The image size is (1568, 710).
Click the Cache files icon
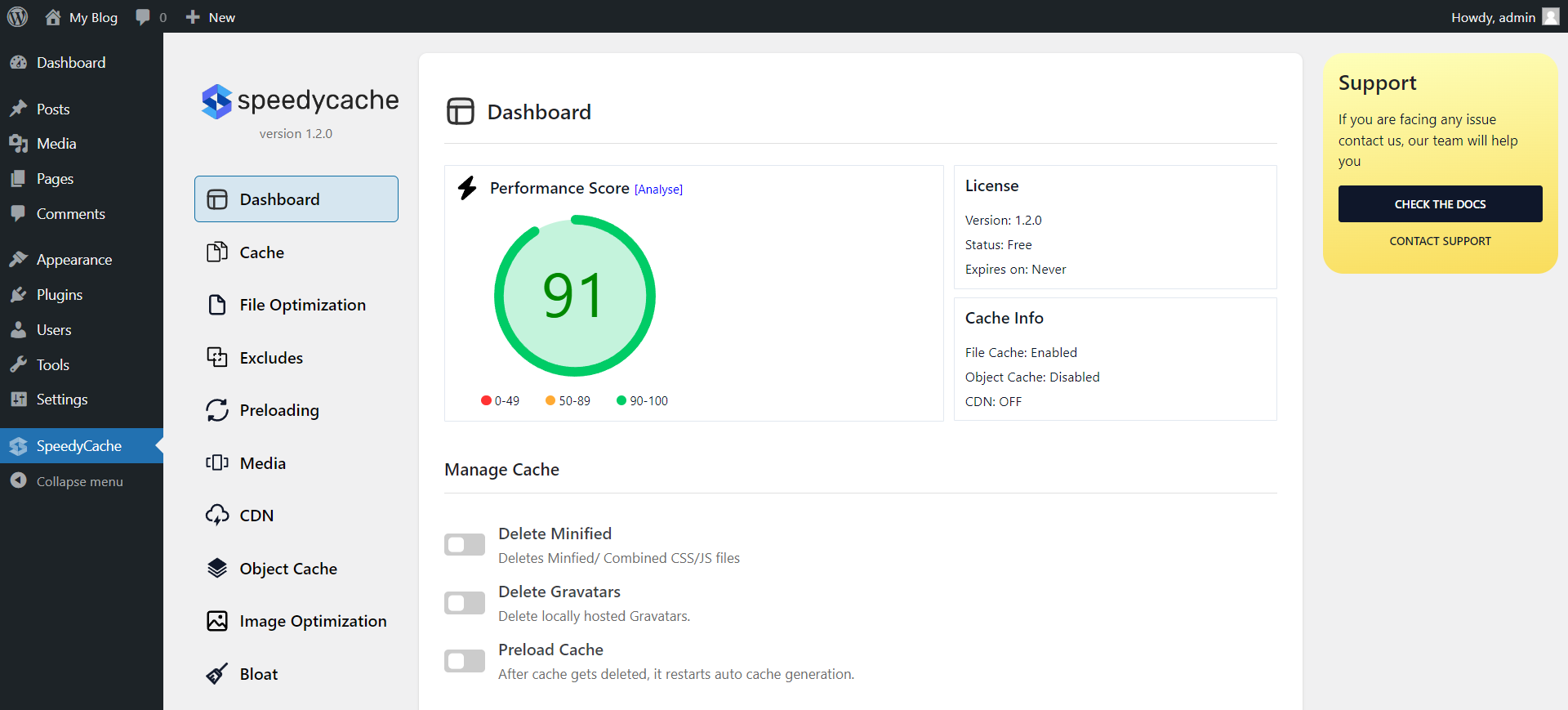[217, 252]
